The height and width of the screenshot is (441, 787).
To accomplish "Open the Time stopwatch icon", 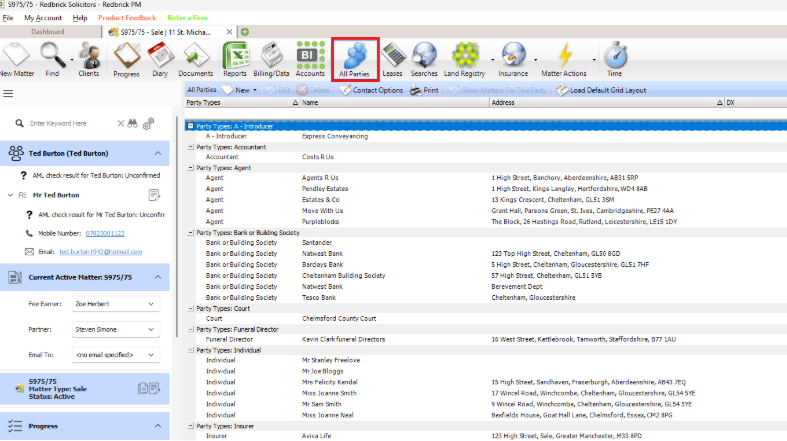I will 614,58.
